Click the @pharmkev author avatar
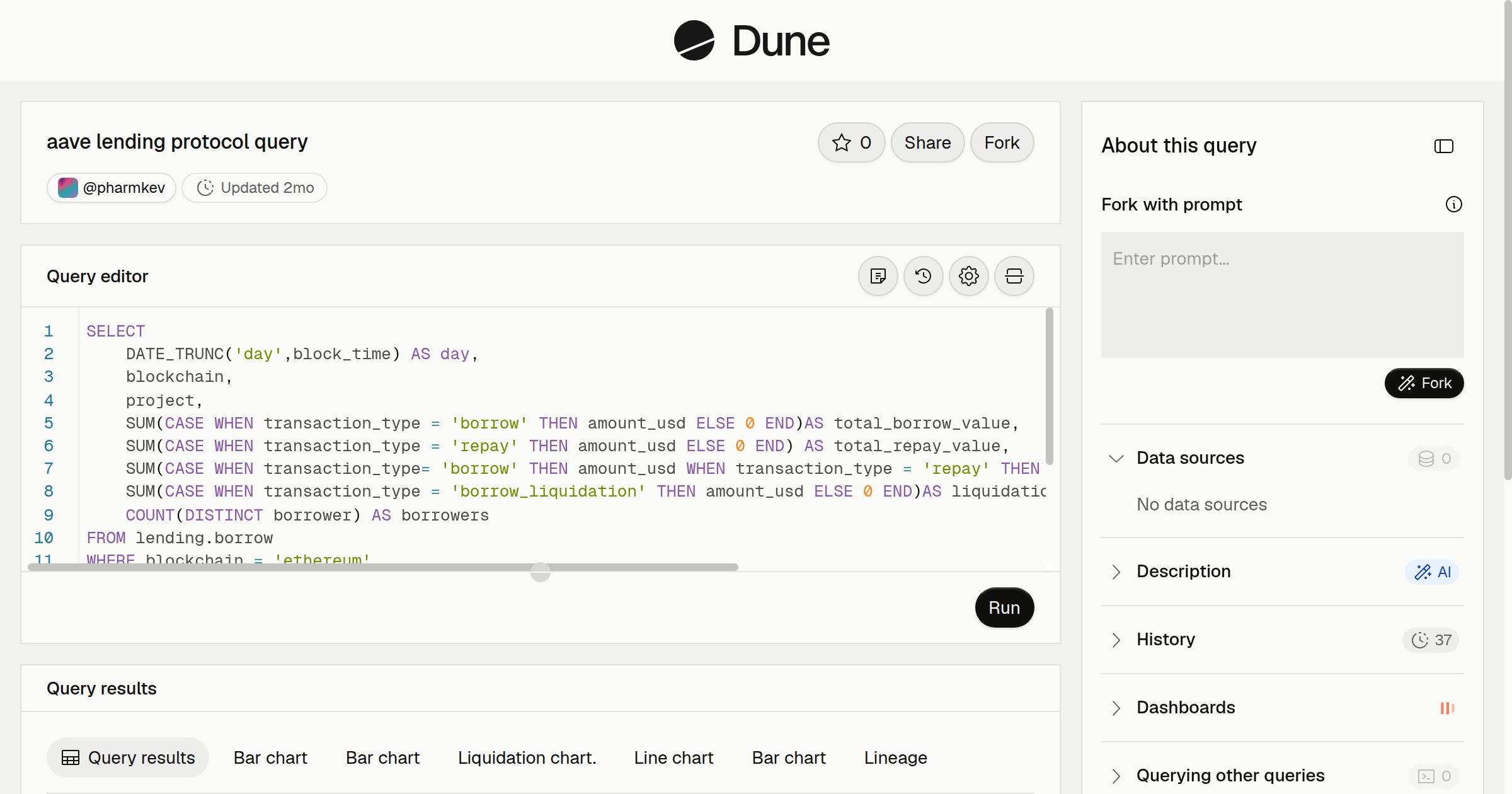 [68, 188]
